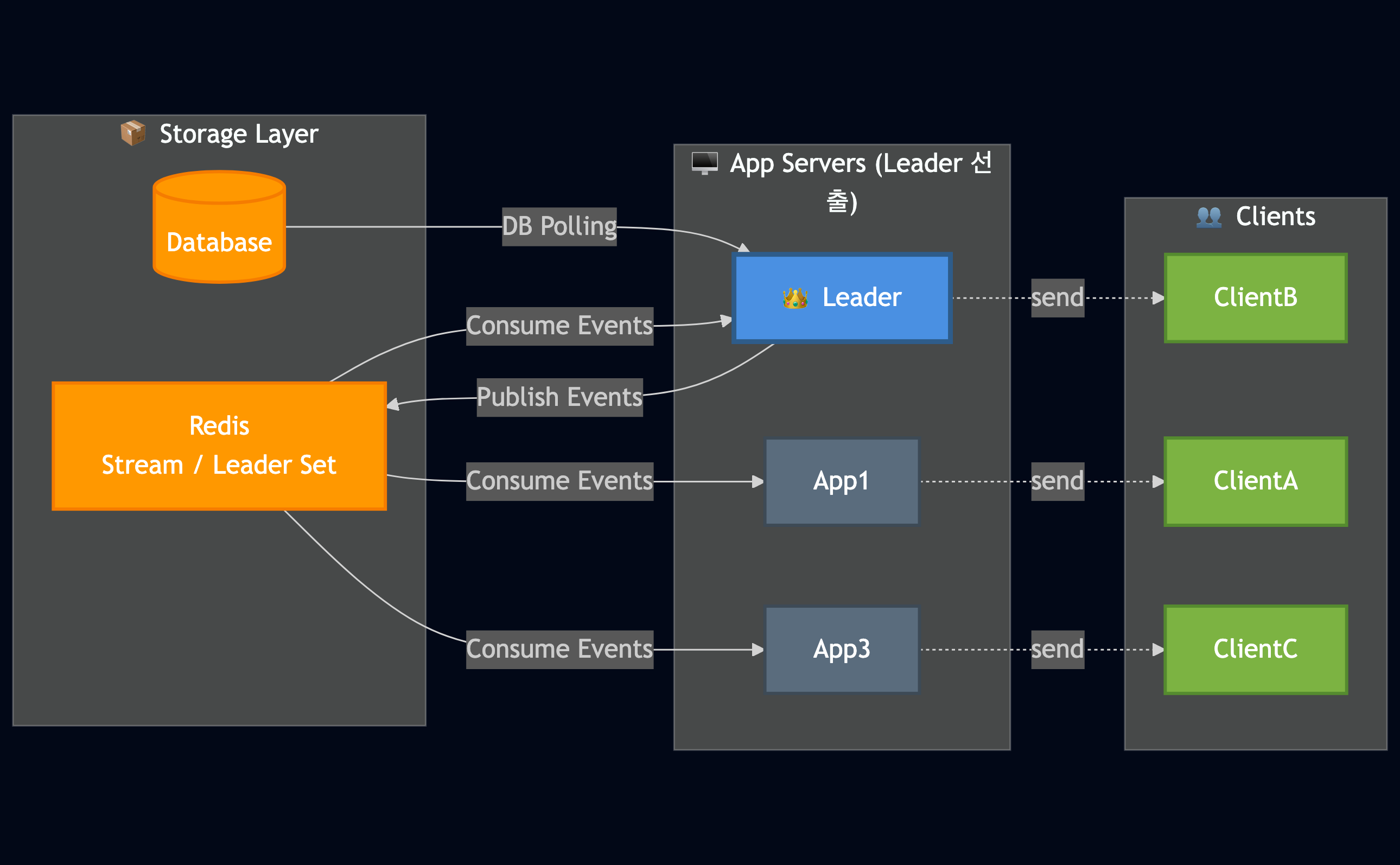
Task: Click the DB Polling edge label
Action: [x=559, y=226]
